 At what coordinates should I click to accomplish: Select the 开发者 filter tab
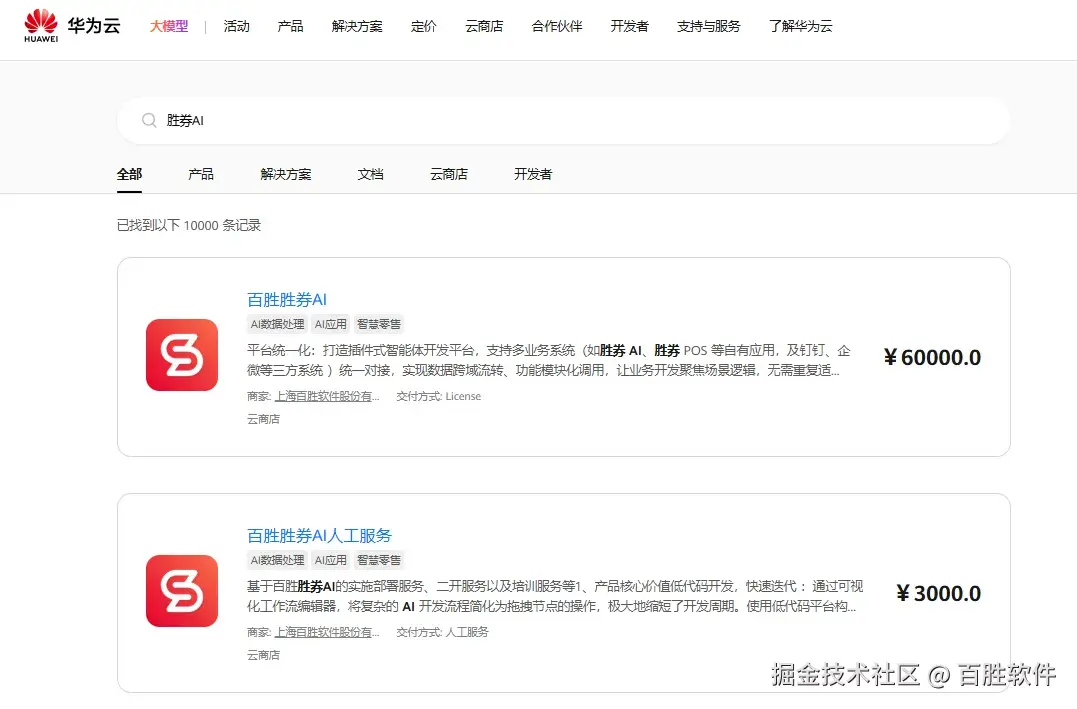pos(532,173)
